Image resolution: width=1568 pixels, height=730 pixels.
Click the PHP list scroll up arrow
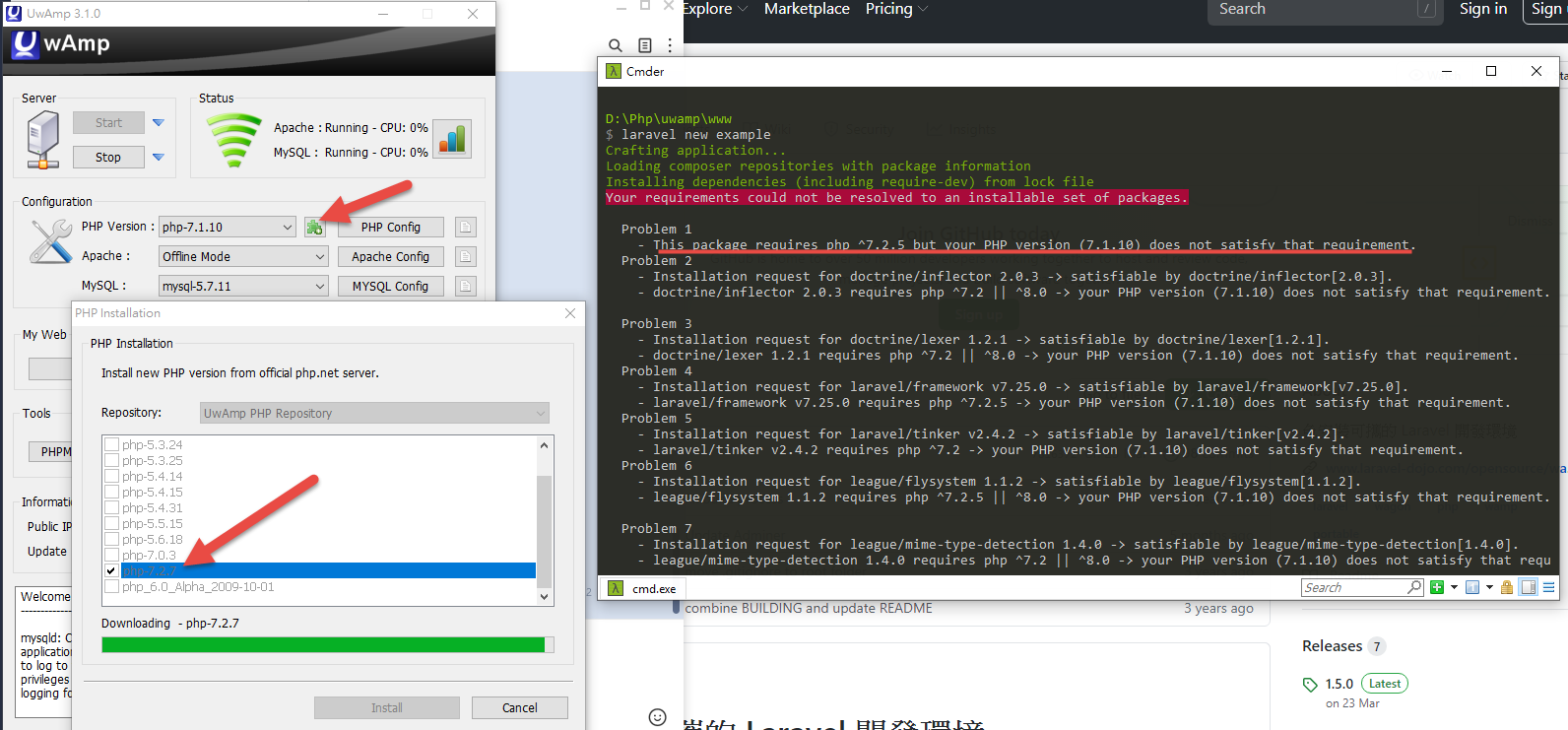point(544,444)
